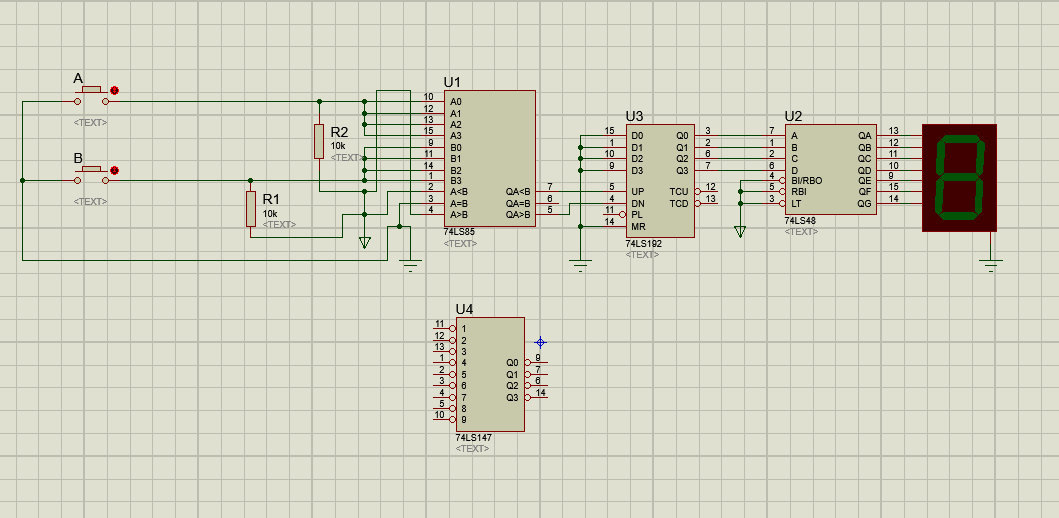The height and width of the screenshot is (518, 1059).
Task: Click the ground symbol below the display
Action: [x=990, y=265]
